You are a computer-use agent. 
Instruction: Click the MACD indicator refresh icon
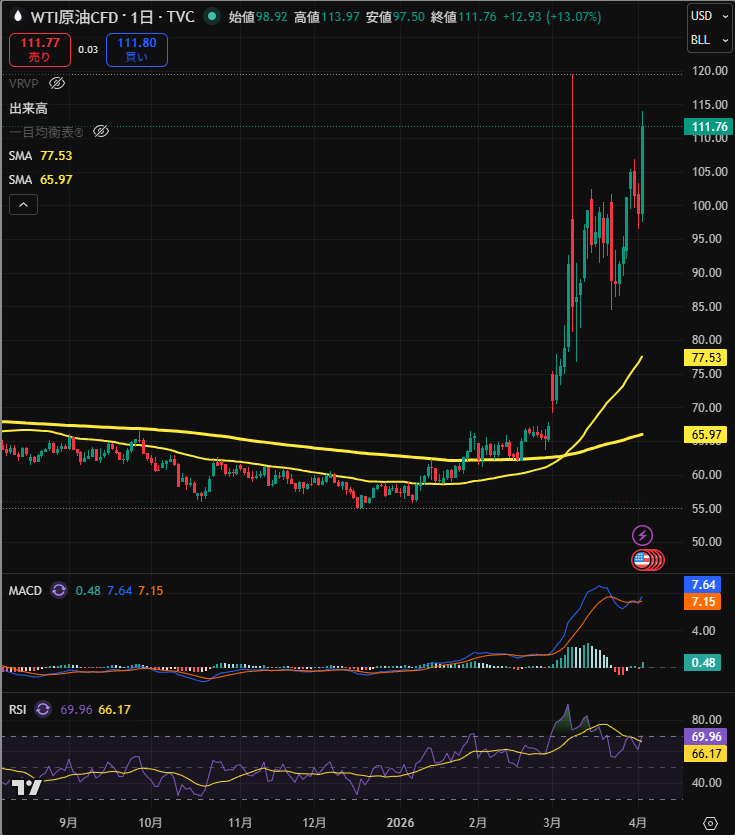pyautogui.click(x=59, y=590)
